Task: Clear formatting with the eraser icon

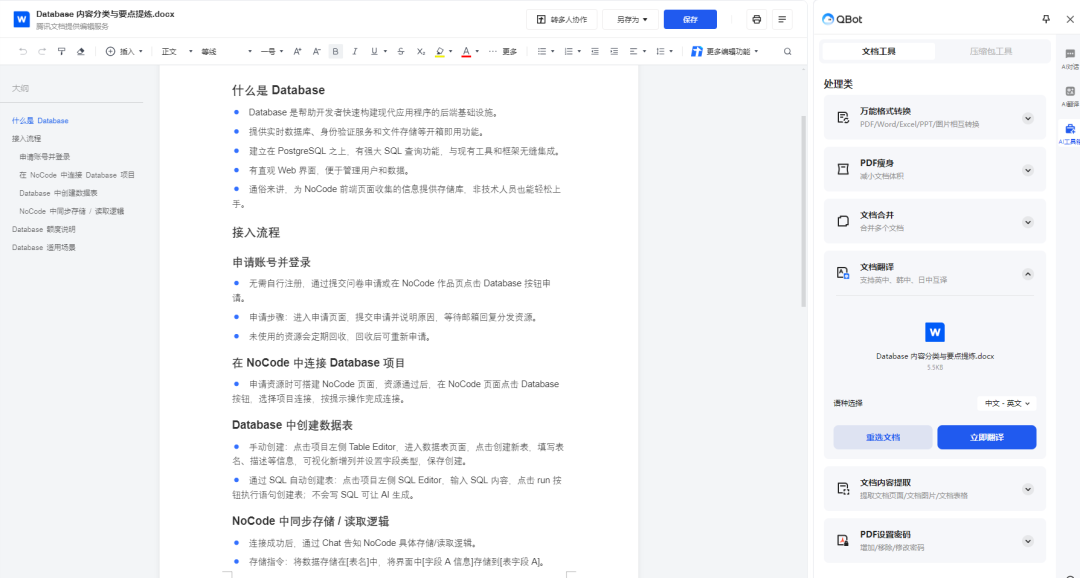Action: click(x=81, y=51)
